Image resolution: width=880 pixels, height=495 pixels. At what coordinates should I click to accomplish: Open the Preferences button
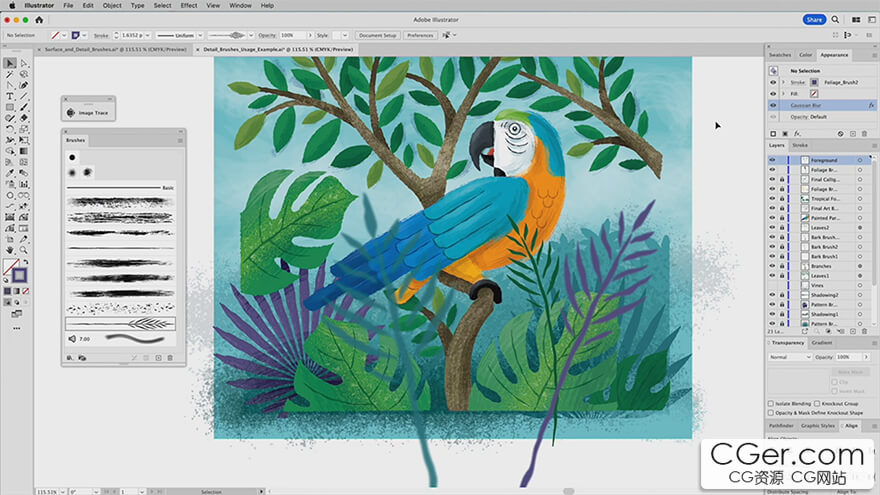(420, 35)
